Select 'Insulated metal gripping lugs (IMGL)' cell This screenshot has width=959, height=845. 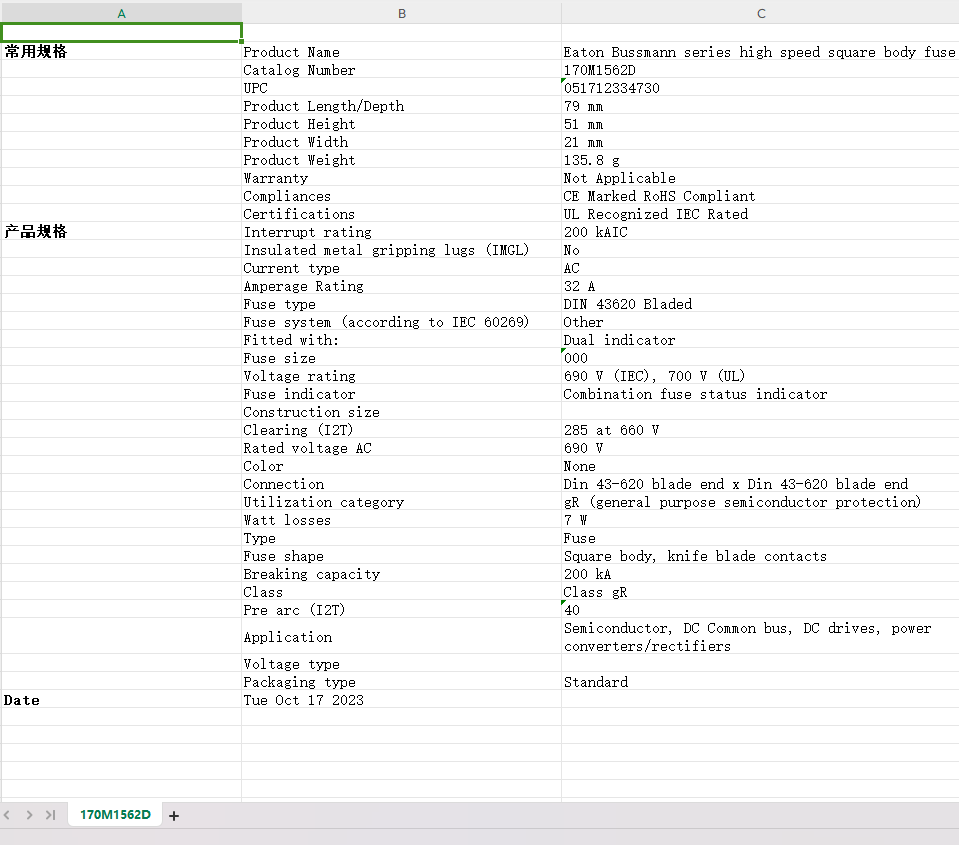(x=401, y=249)
